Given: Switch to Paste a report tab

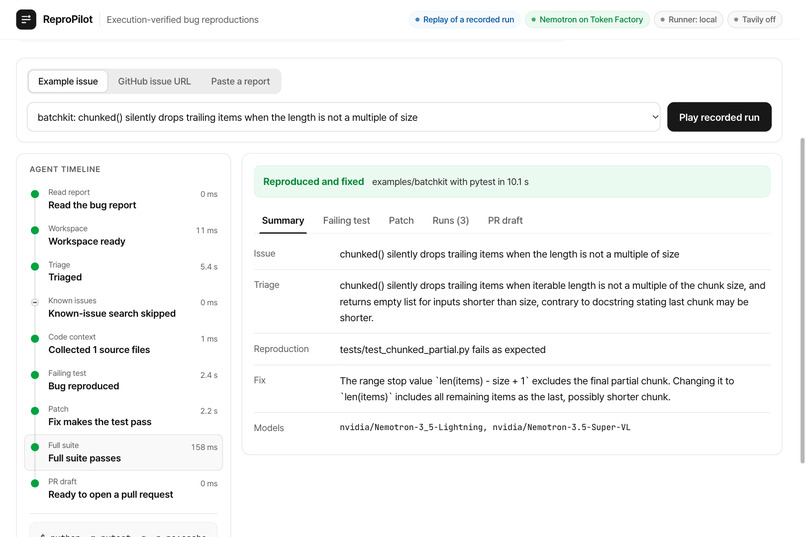Looking at the screenshot, I should point(240,81).
